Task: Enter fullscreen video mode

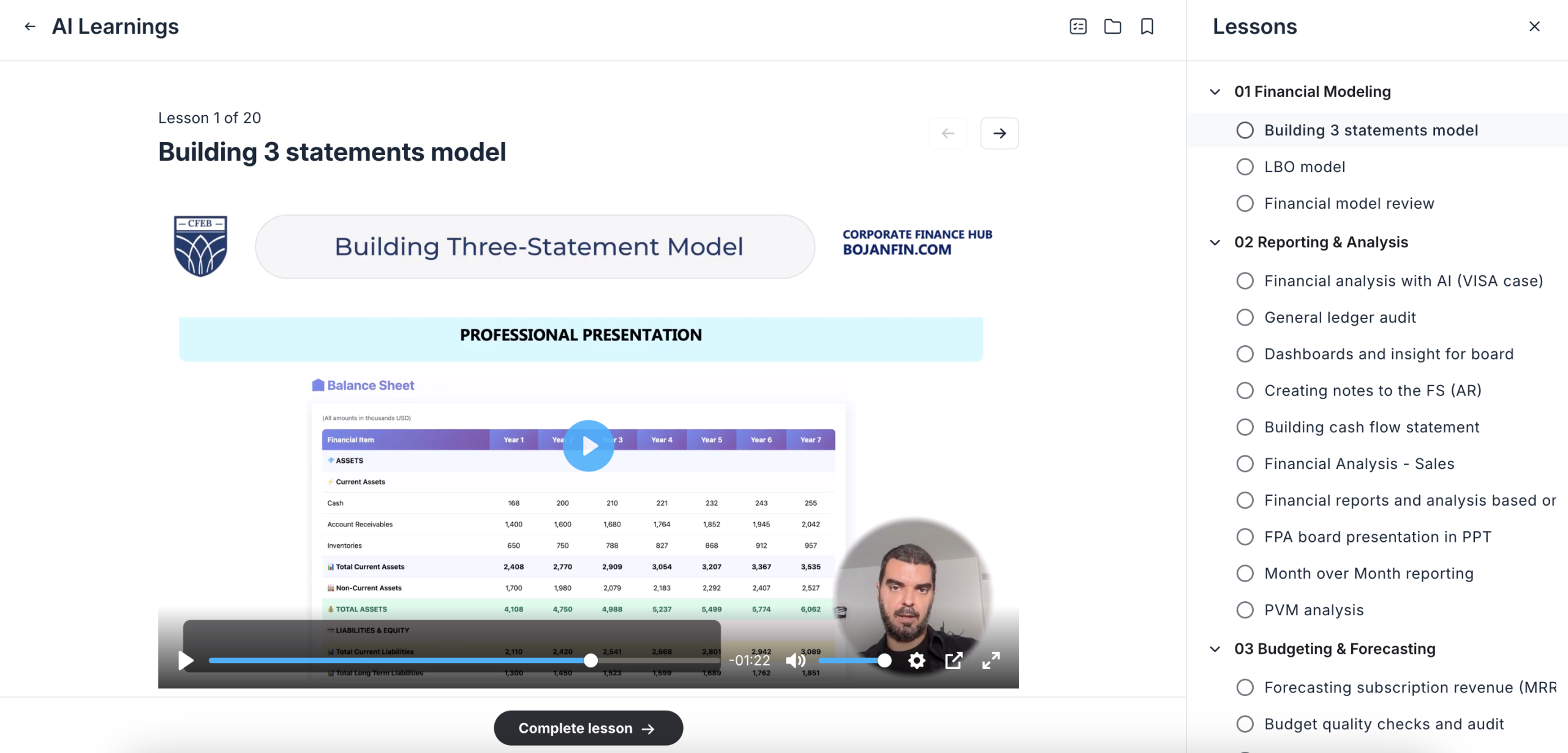Action: click(990, 660)
